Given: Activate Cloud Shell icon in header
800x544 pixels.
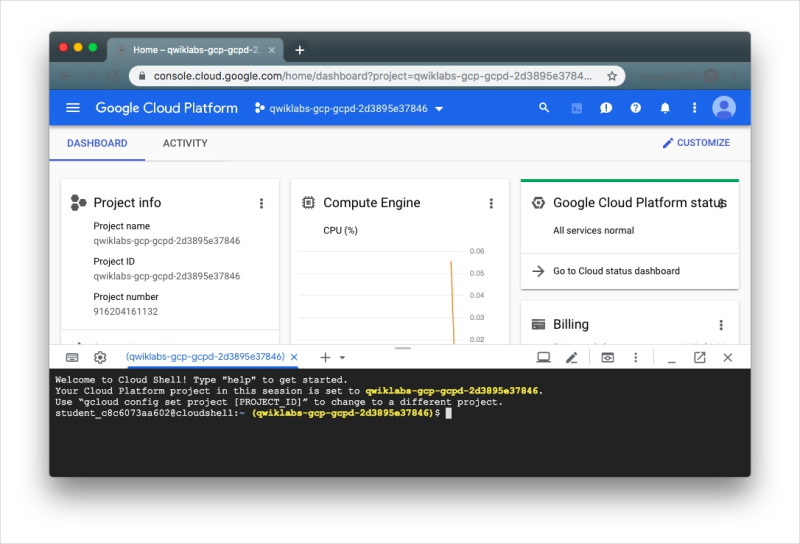Looking at the screenshot, I should coord(577,108).
